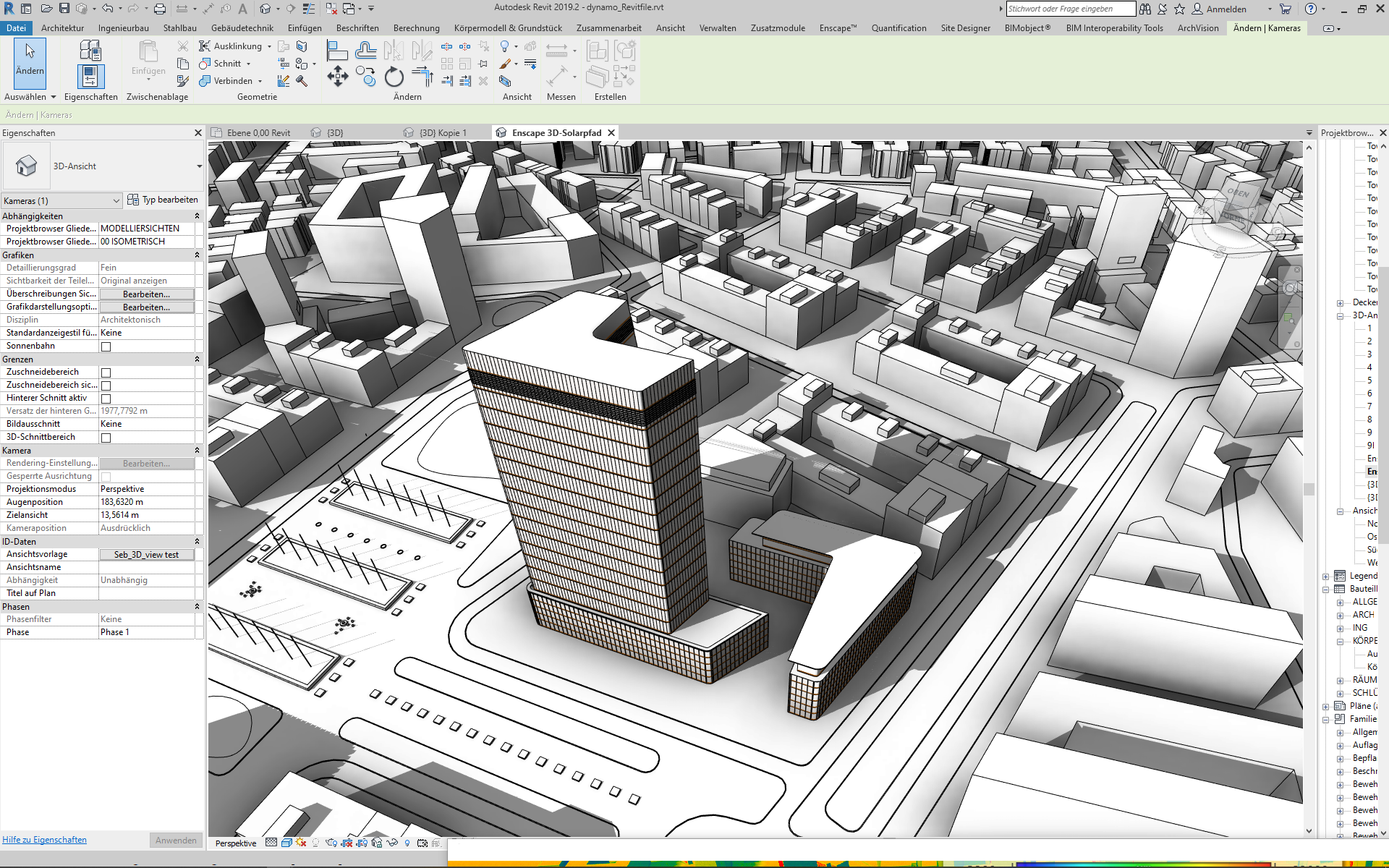1389x868 pixels.
Task: Click the Copy tool icon
Action: (366, 77)
